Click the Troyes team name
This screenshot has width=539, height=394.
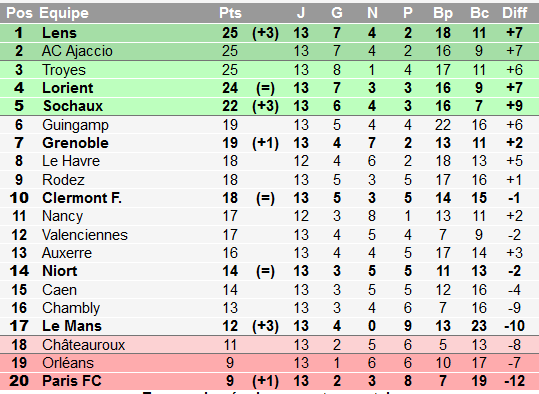[64, 70]
